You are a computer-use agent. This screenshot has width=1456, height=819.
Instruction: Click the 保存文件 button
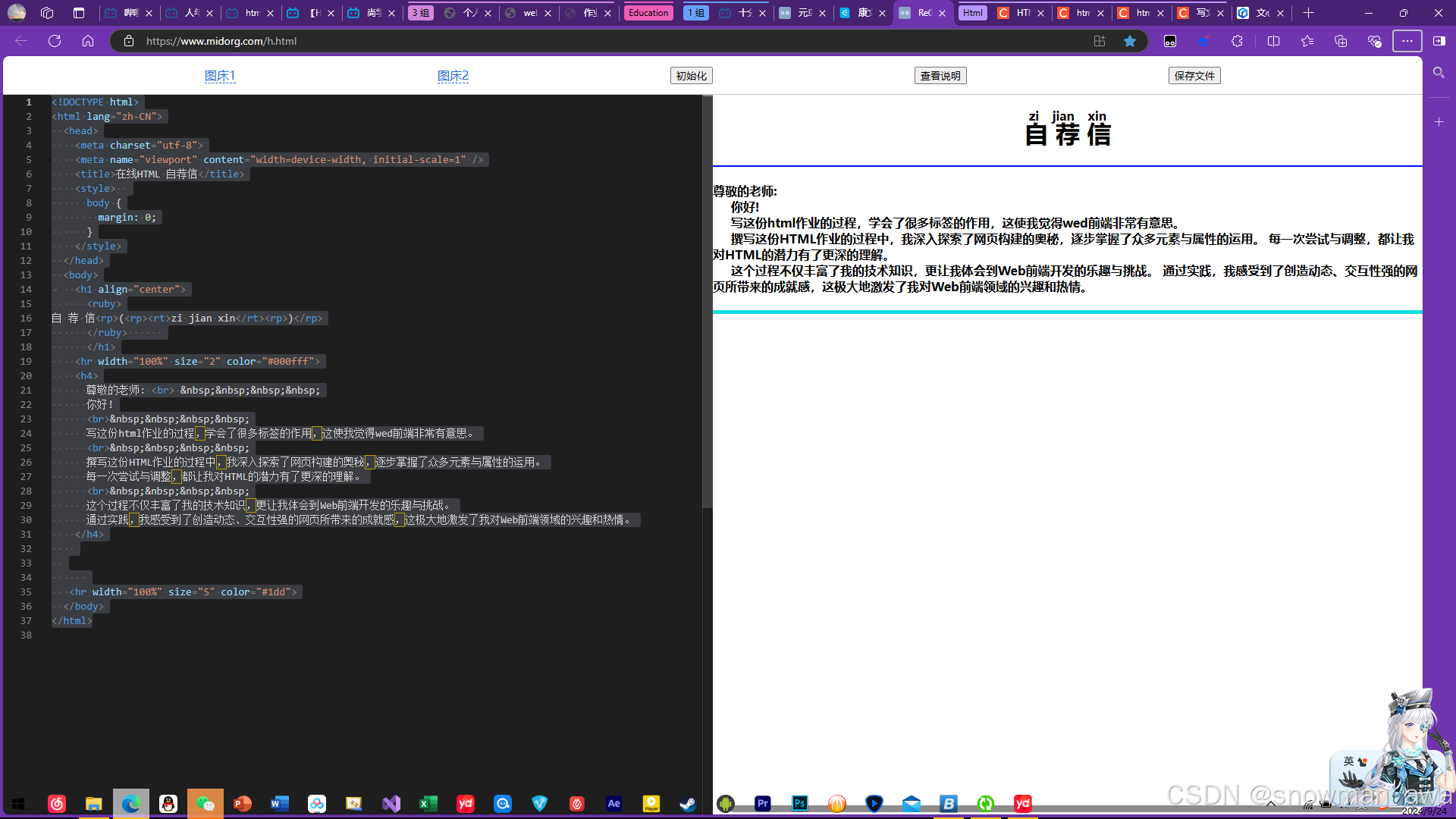pyautogui.click(x=1194, y=76)
